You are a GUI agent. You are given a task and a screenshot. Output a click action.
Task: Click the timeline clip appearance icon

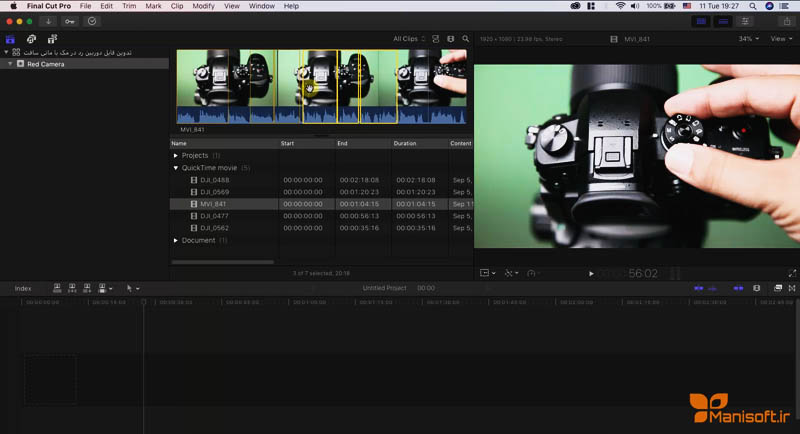tap(757, 288)
